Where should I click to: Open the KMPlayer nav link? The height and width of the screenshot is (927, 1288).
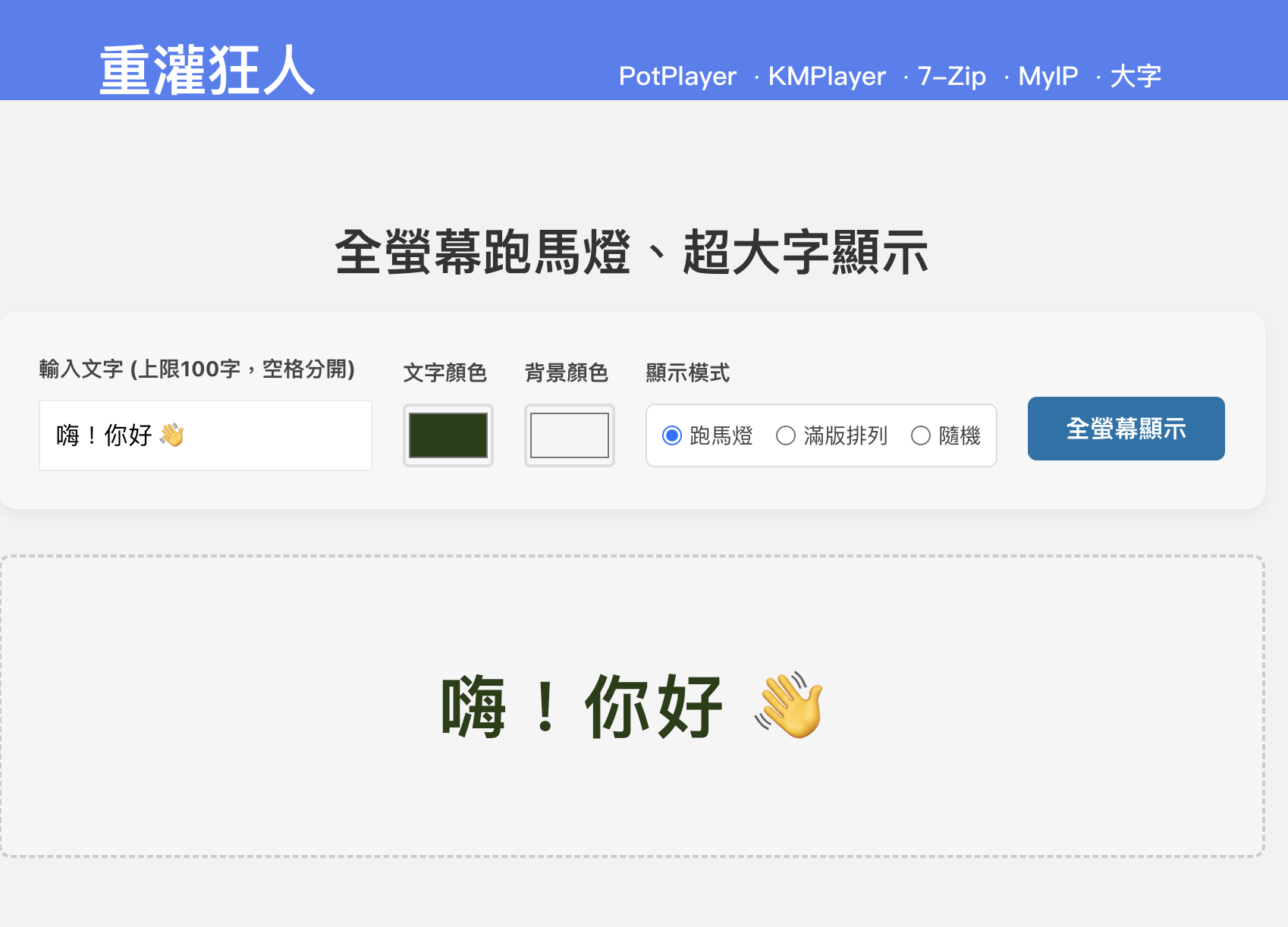click(827, 76)
